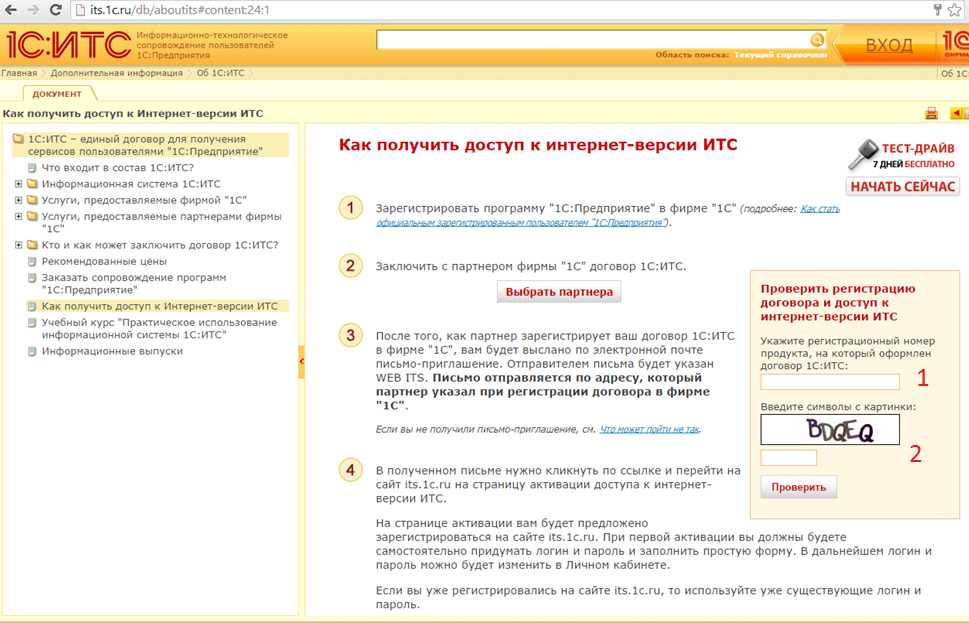Click the test-drive key icon

pyautogui.click(x=862, y=154)
